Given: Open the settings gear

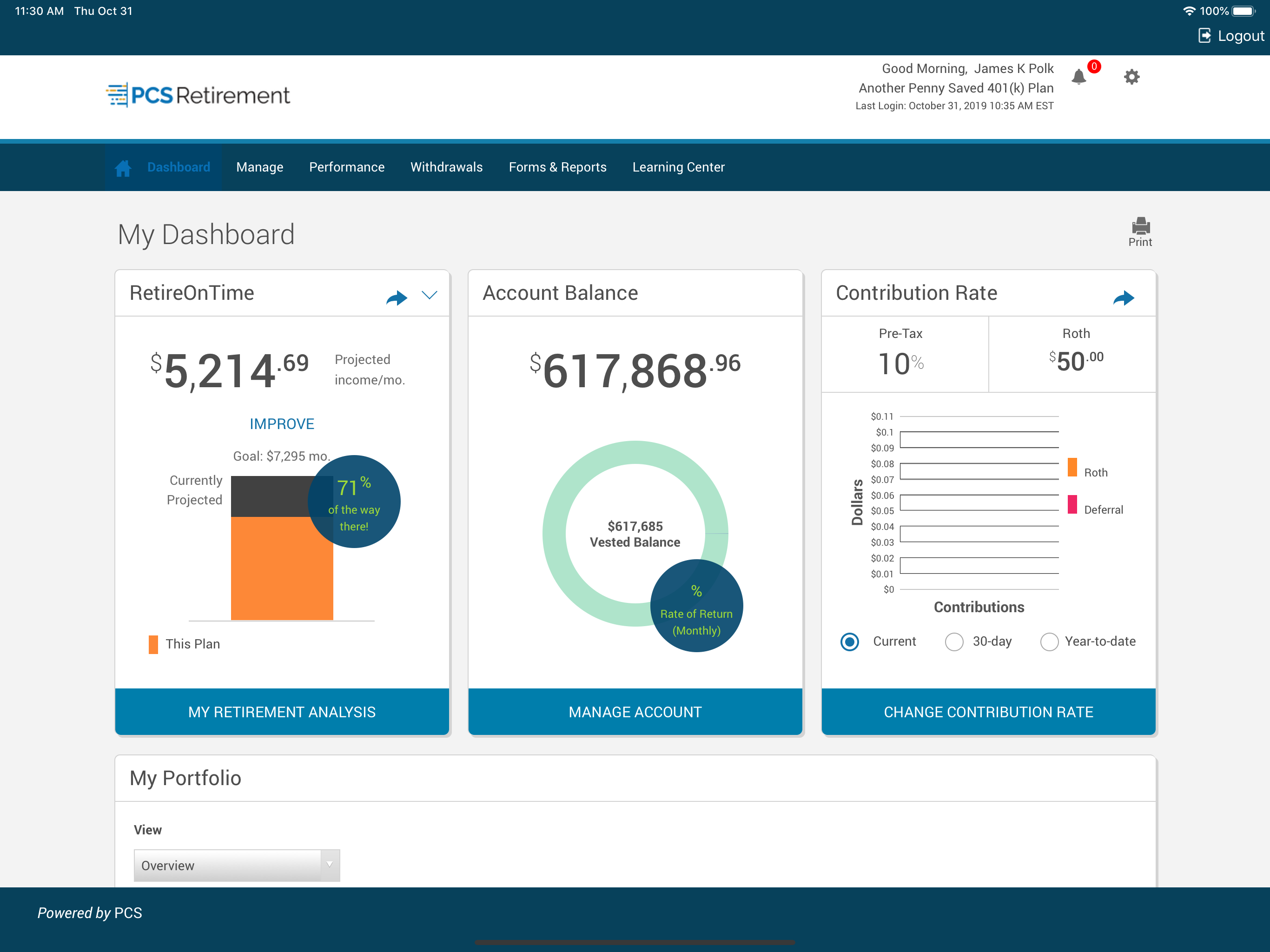Looking at the screenshot, I should click(1131, 76).
